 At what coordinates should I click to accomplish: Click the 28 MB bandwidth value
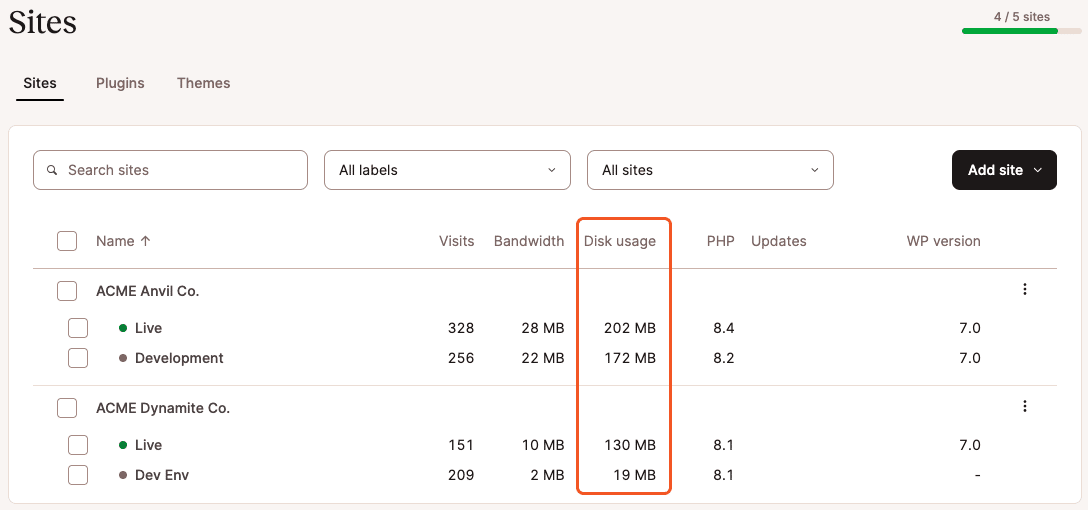coord(543,328)
